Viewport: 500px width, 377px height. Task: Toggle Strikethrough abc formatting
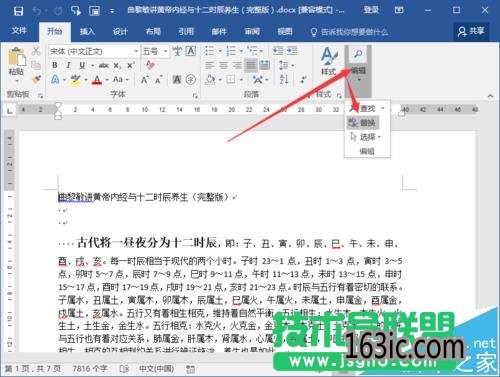pyautogui.click(x=104, y=65)
